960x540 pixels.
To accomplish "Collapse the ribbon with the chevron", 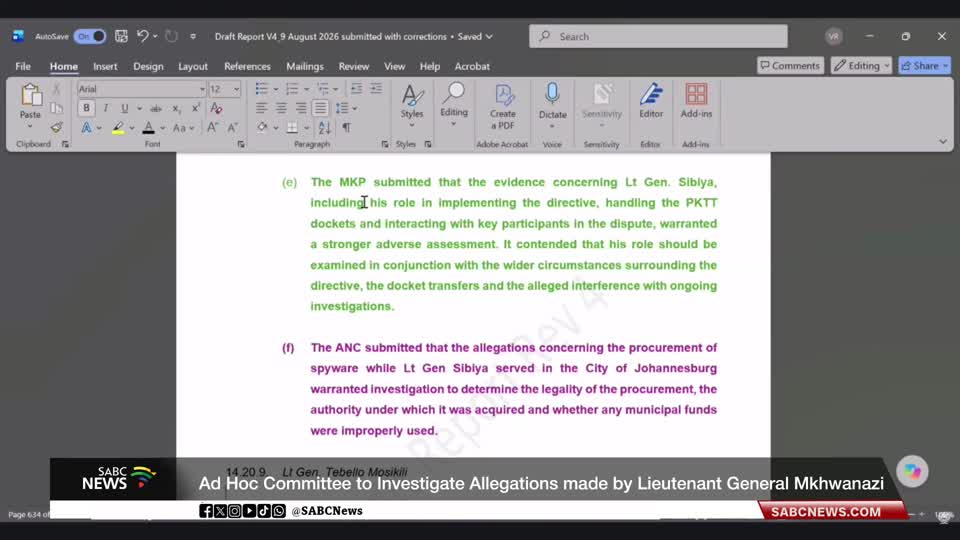I will tap(943, 141).
